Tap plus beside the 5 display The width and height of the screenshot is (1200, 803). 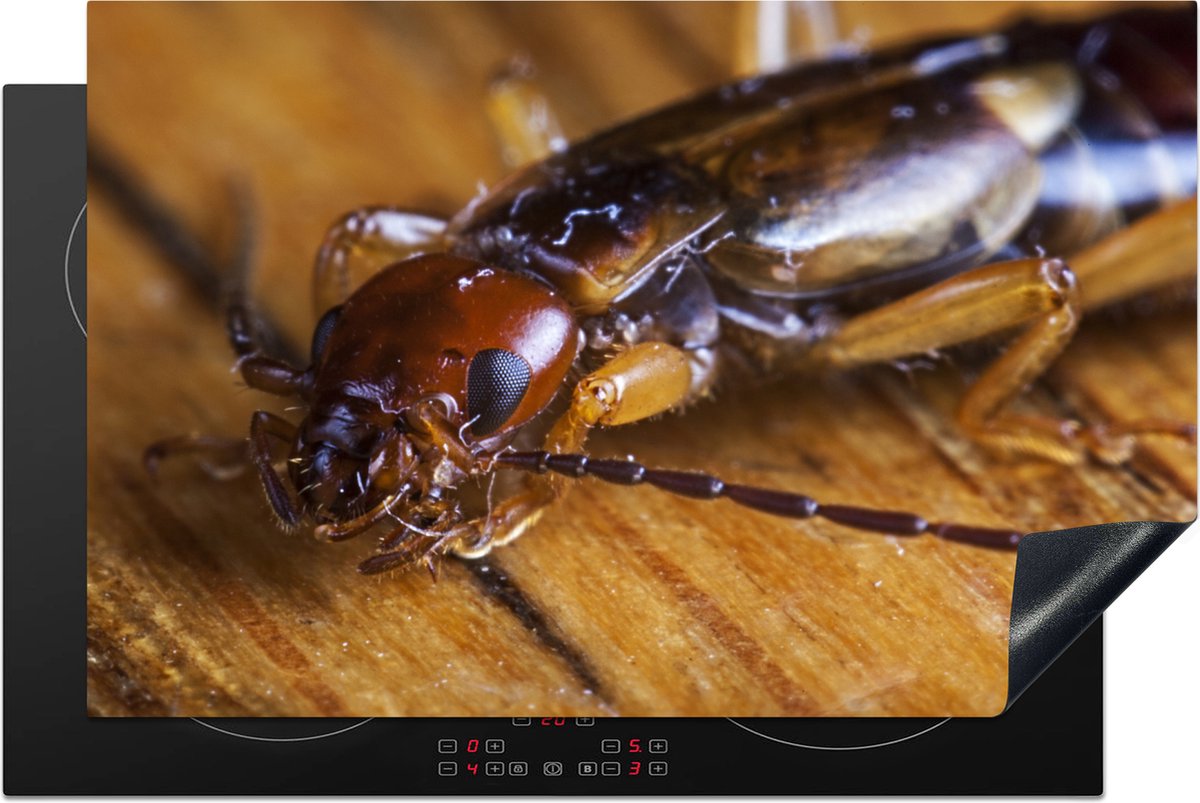tap(658, 746)
